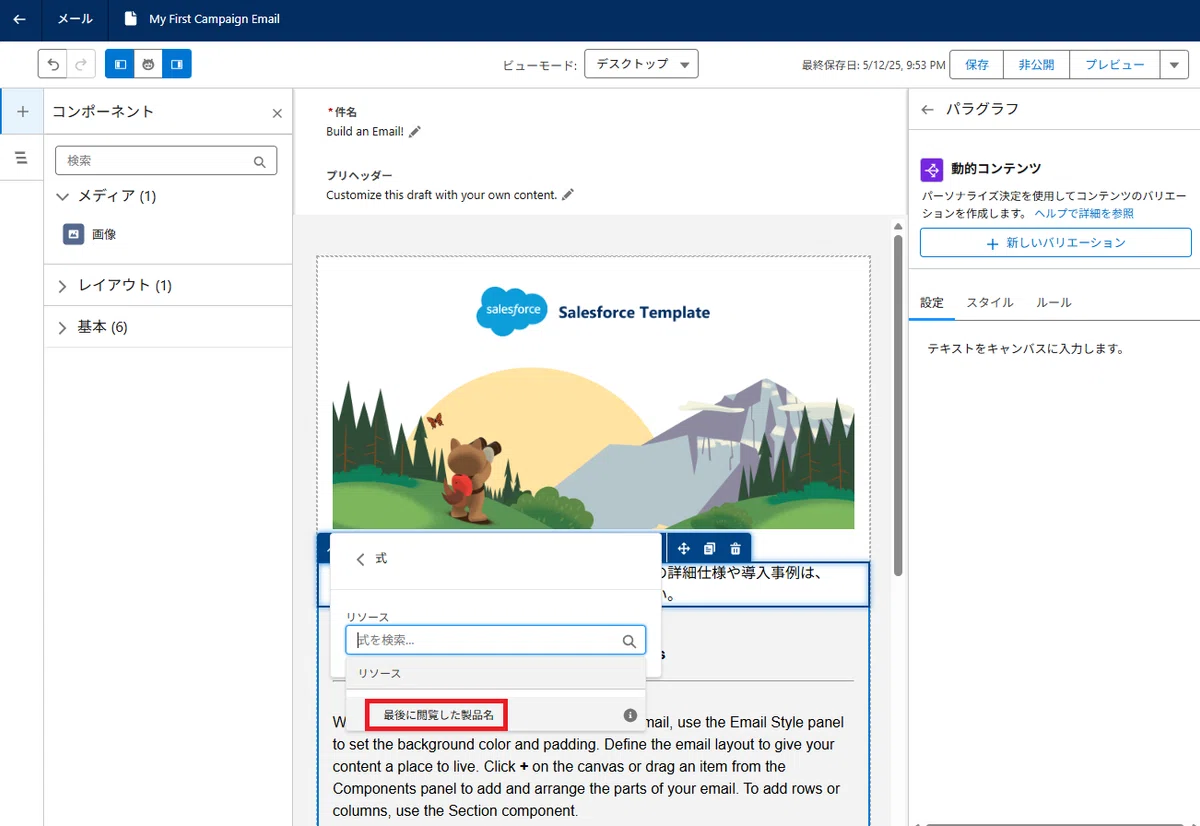The image size is (1200, 826).
Task: Click the component 検索 field
Action: click(x=165, y=161)
